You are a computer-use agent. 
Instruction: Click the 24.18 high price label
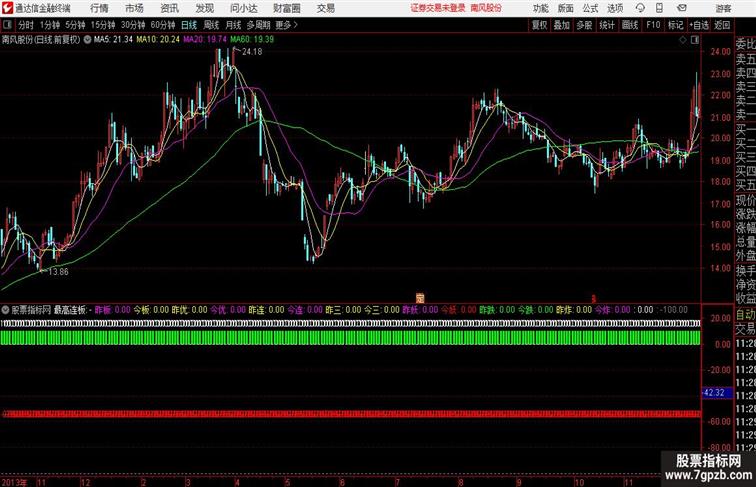click(252, 52)
